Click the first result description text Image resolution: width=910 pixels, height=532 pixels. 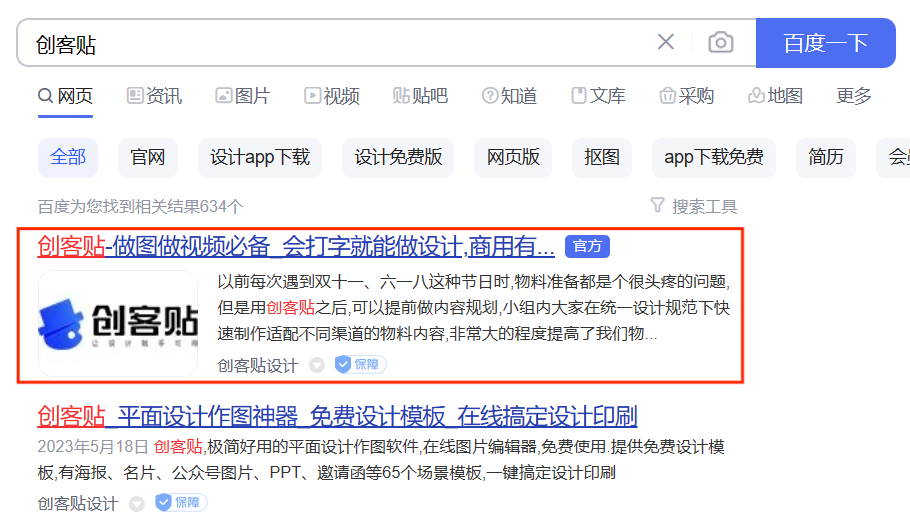(474, 307)
